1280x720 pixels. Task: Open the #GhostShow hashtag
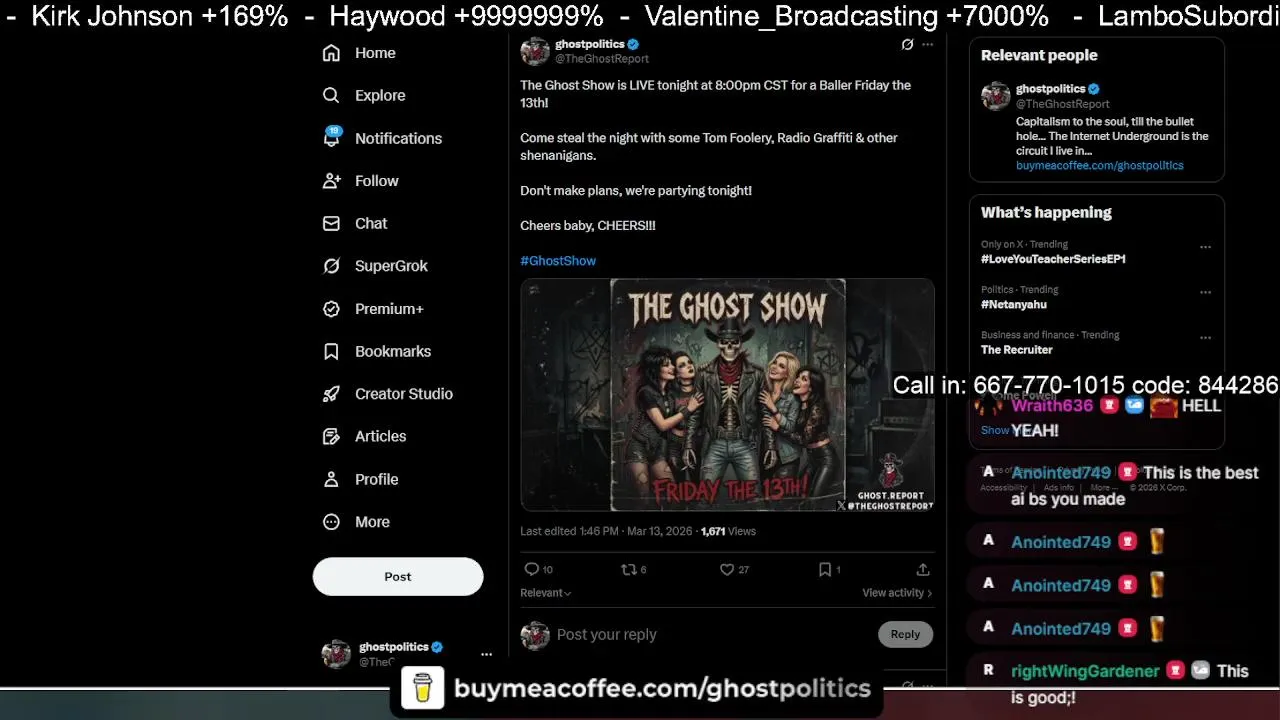tap(558, 261)
